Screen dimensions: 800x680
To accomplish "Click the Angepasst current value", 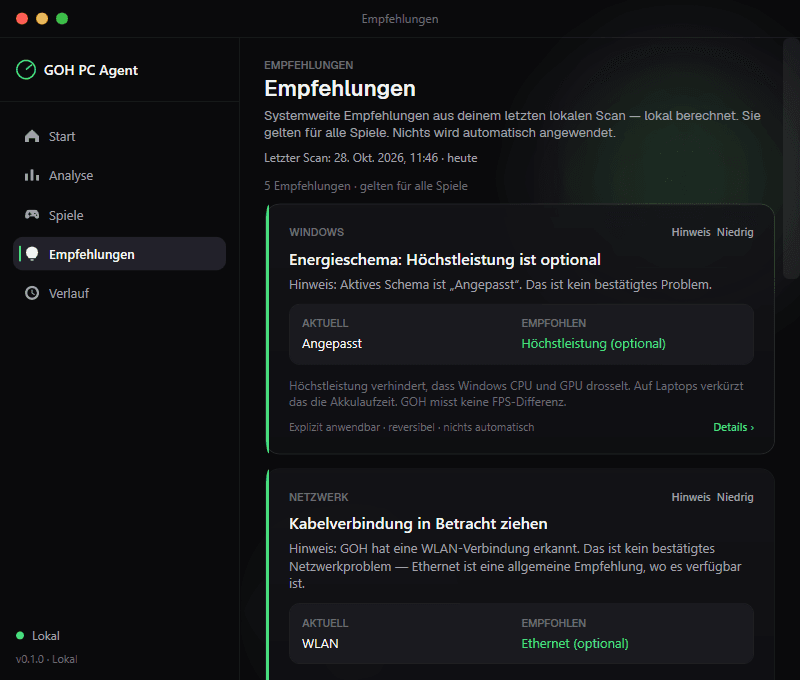I will (332, 343).
